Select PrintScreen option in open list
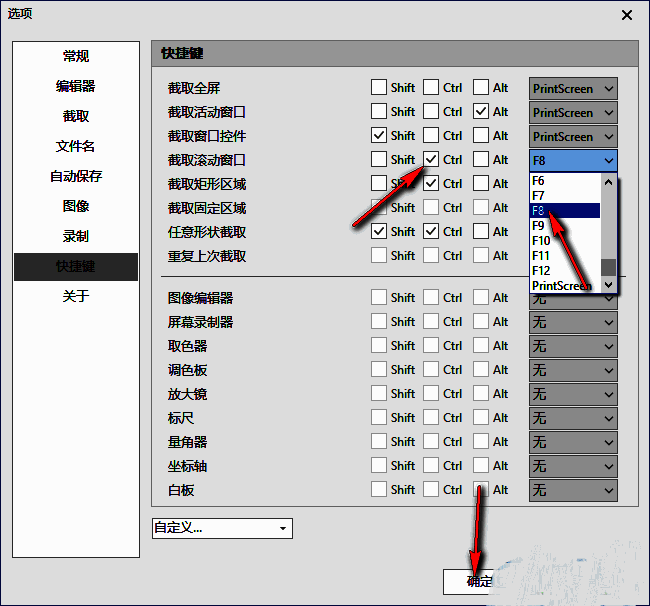This screenshot has width=650, height=606. (565, 286)
